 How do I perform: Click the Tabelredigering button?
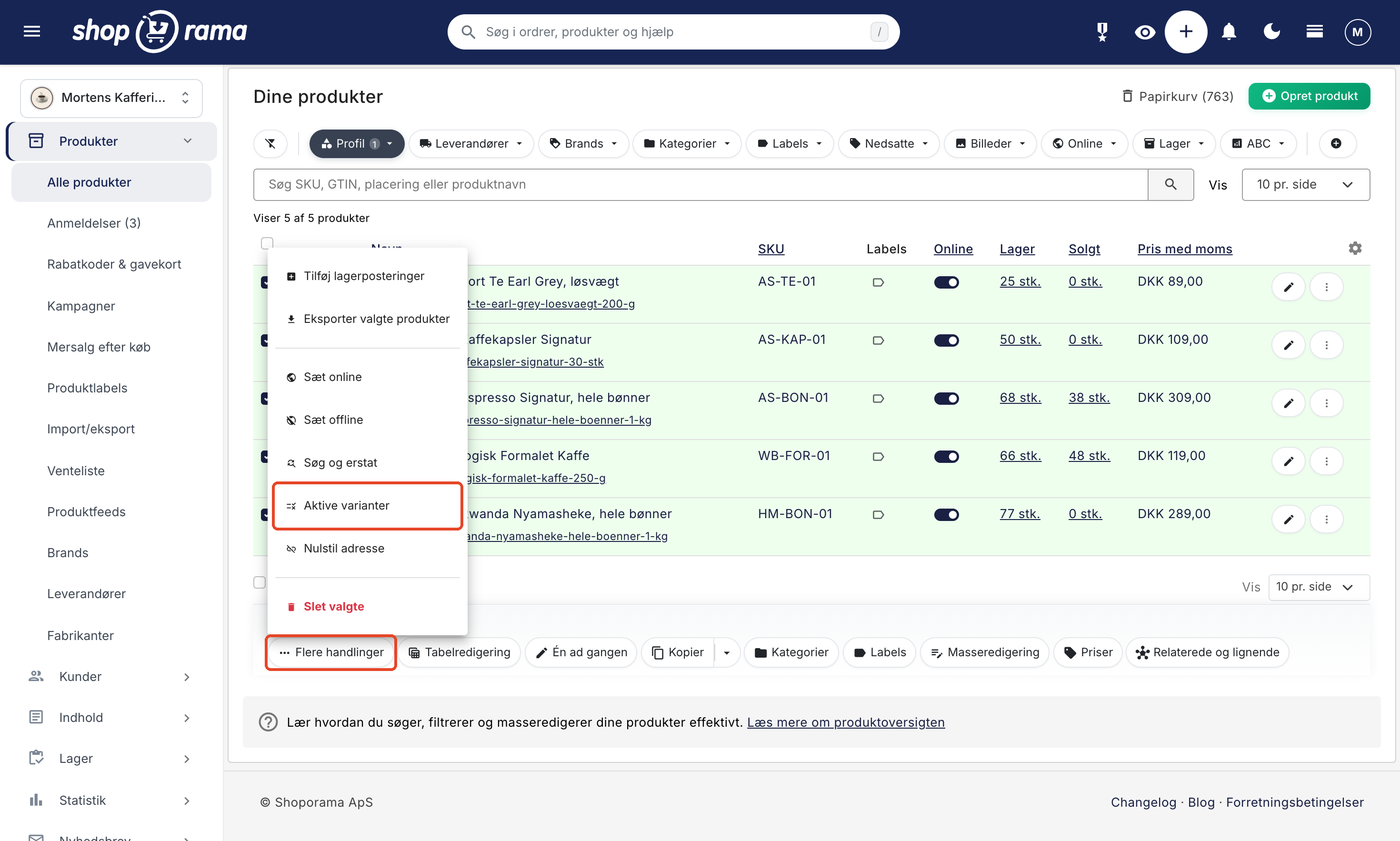click(459, 652)
